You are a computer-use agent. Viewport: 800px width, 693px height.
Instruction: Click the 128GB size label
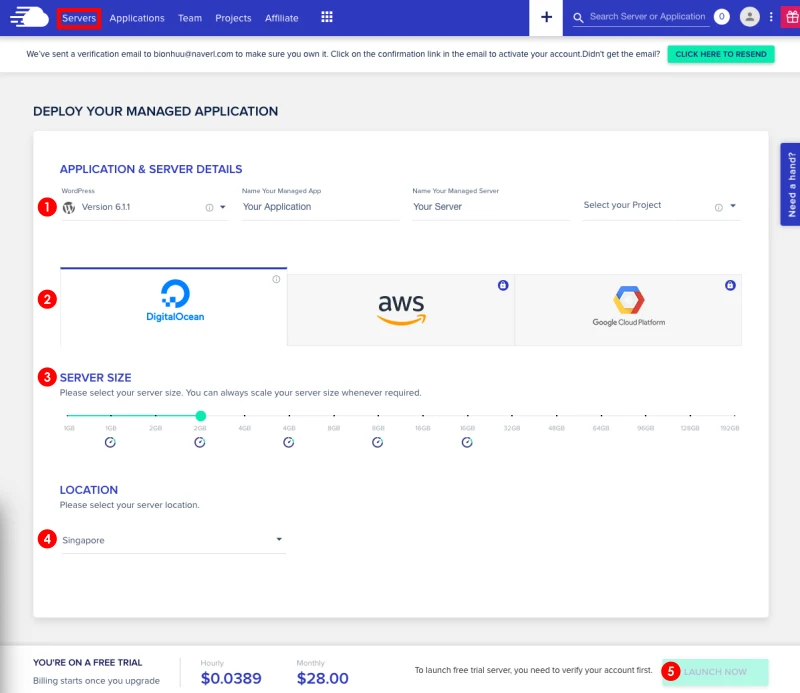pos(690,428)
